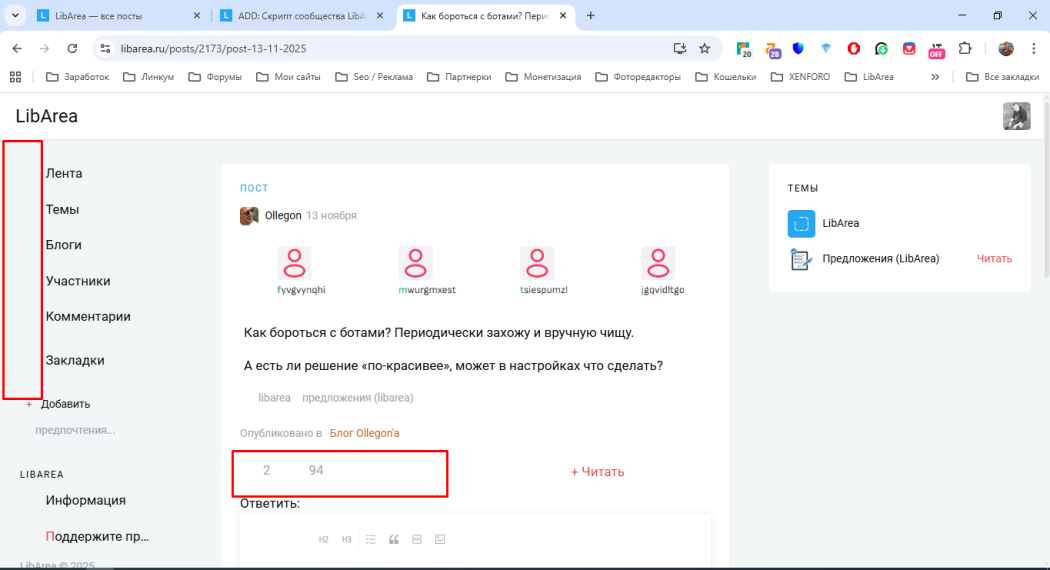
Task: Go to Темы in sidebar
Action: [62, 210]
